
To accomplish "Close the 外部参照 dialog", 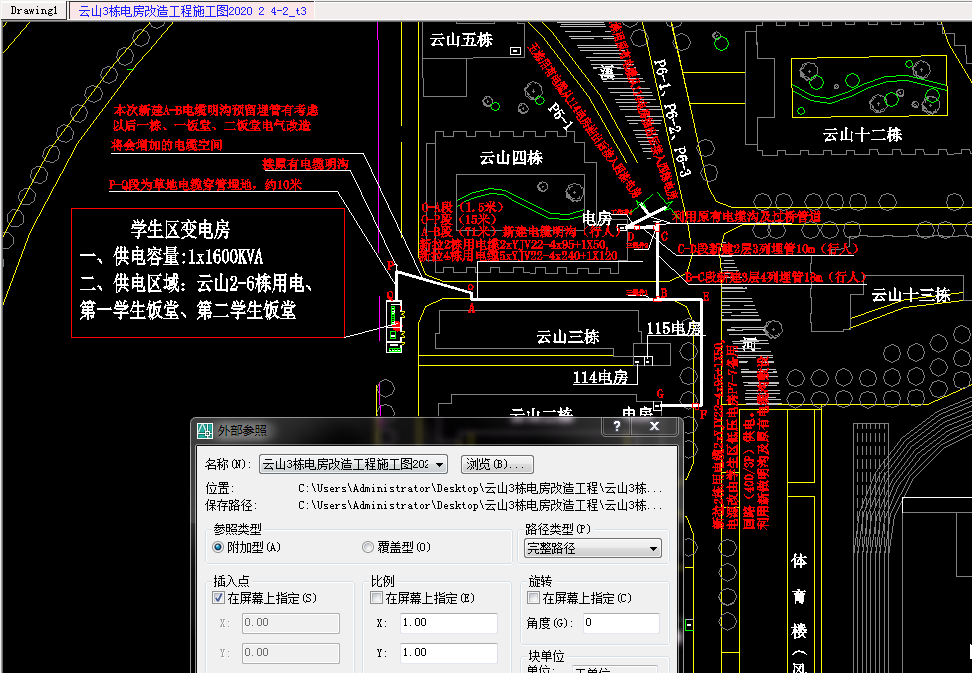I will tap(655, 427).
